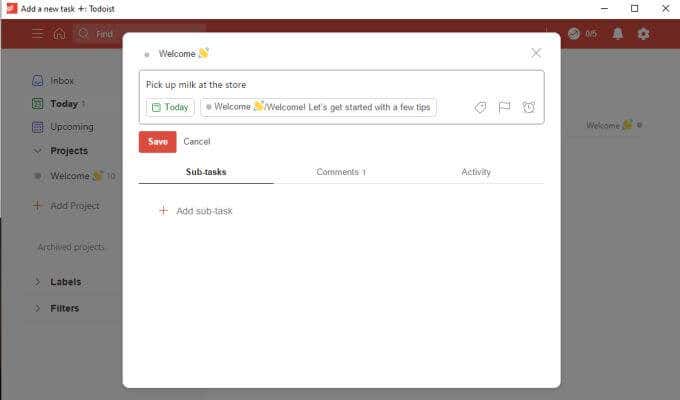Add a sub-task
Screen dimensions: 680x400
[x=196, y=211]
